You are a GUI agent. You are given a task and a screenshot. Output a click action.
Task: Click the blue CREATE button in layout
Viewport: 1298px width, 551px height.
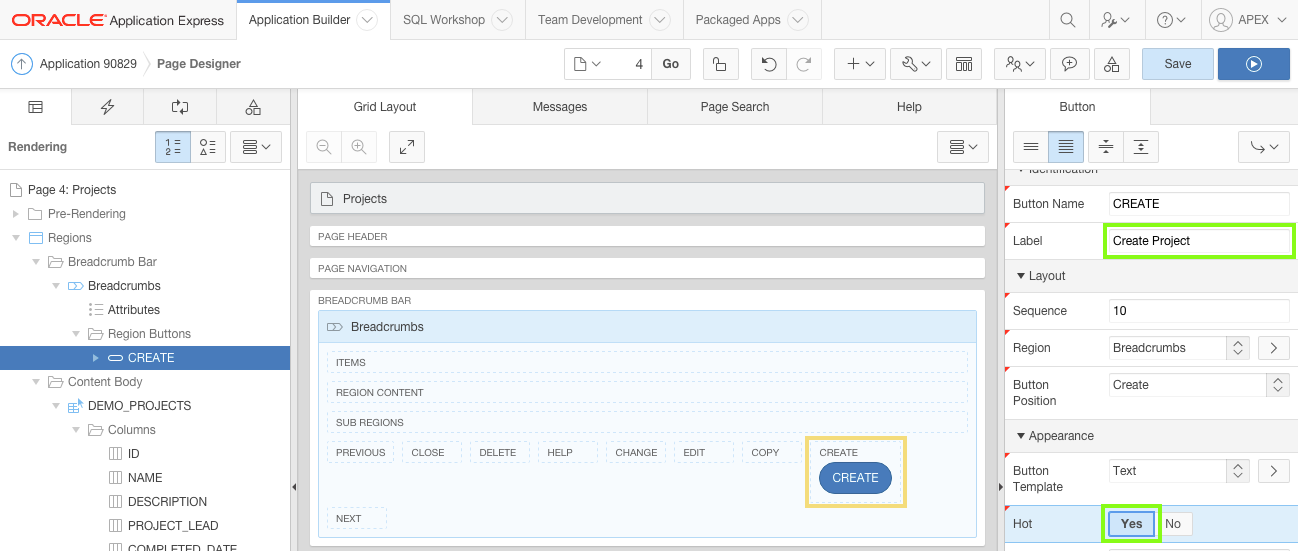point(855,478)
